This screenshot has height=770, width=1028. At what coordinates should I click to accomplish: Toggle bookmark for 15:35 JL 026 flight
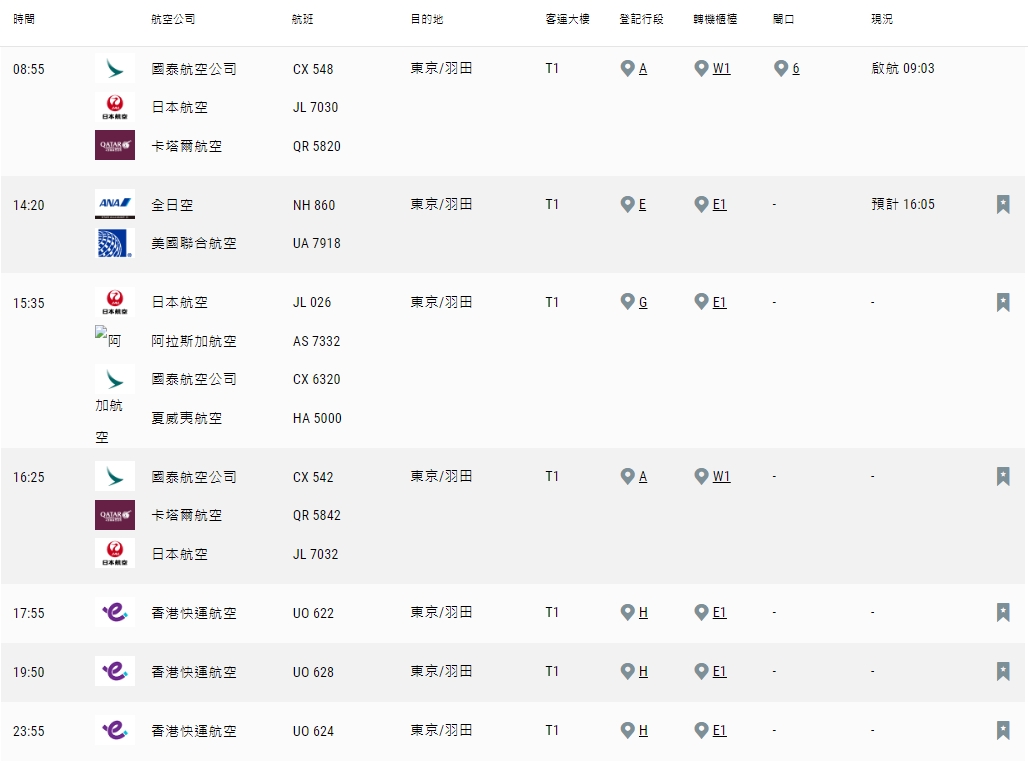click(1002, 302)
